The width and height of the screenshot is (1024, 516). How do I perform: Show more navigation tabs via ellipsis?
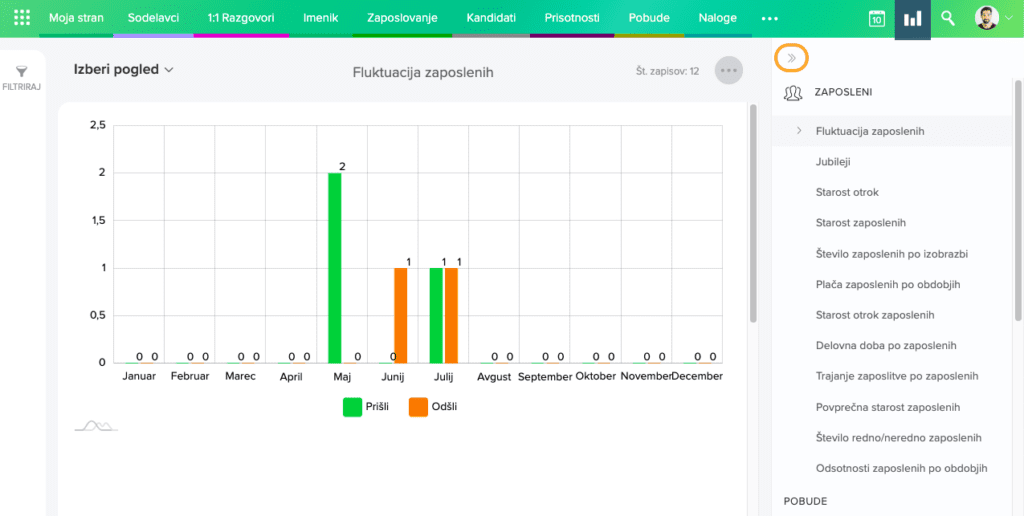click(769, 19)
